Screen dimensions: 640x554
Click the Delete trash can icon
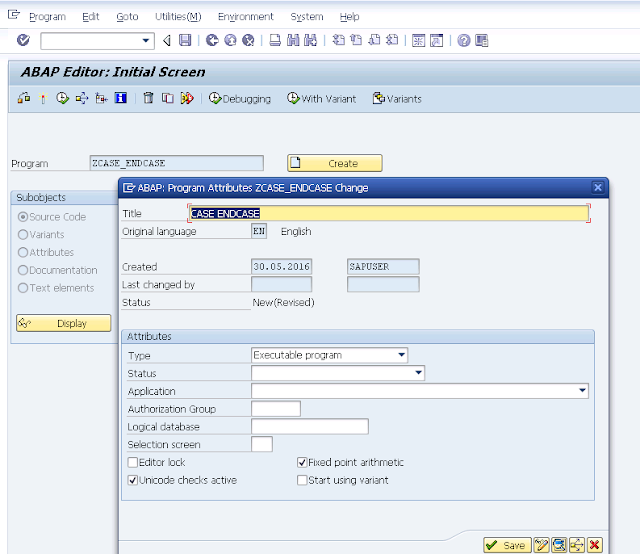tap(149, 98)
